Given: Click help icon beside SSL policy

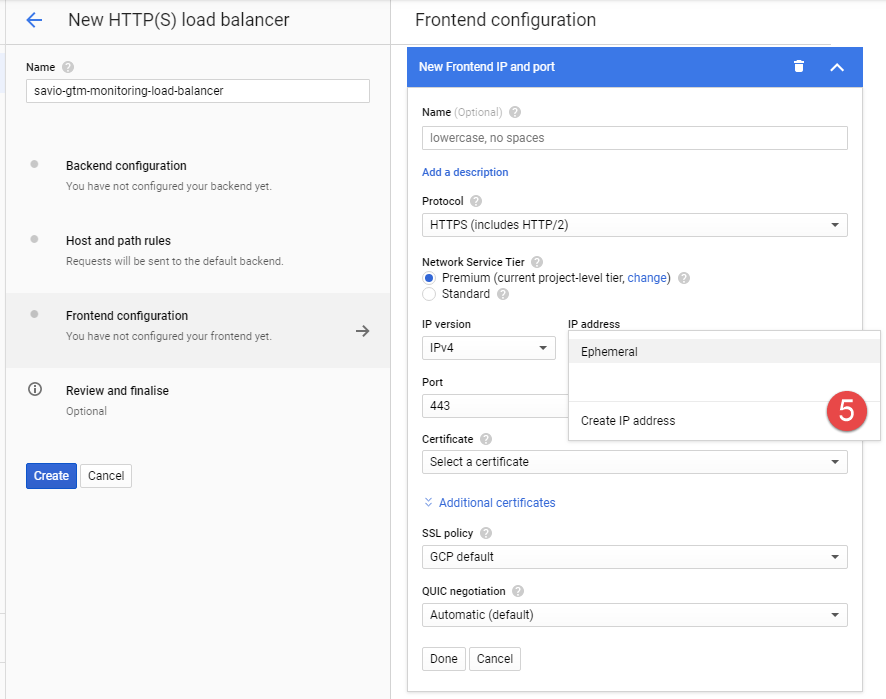Looking at the screenshot, I should (x=487, y=533).
